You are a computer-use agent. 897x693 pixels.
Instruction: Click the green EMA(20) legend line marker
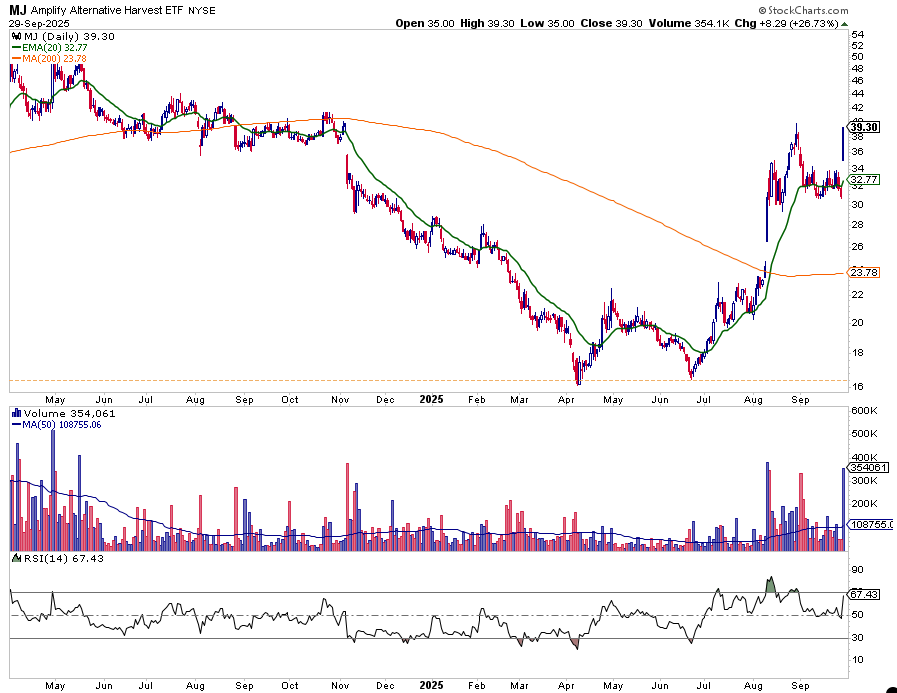click(14, 46)
